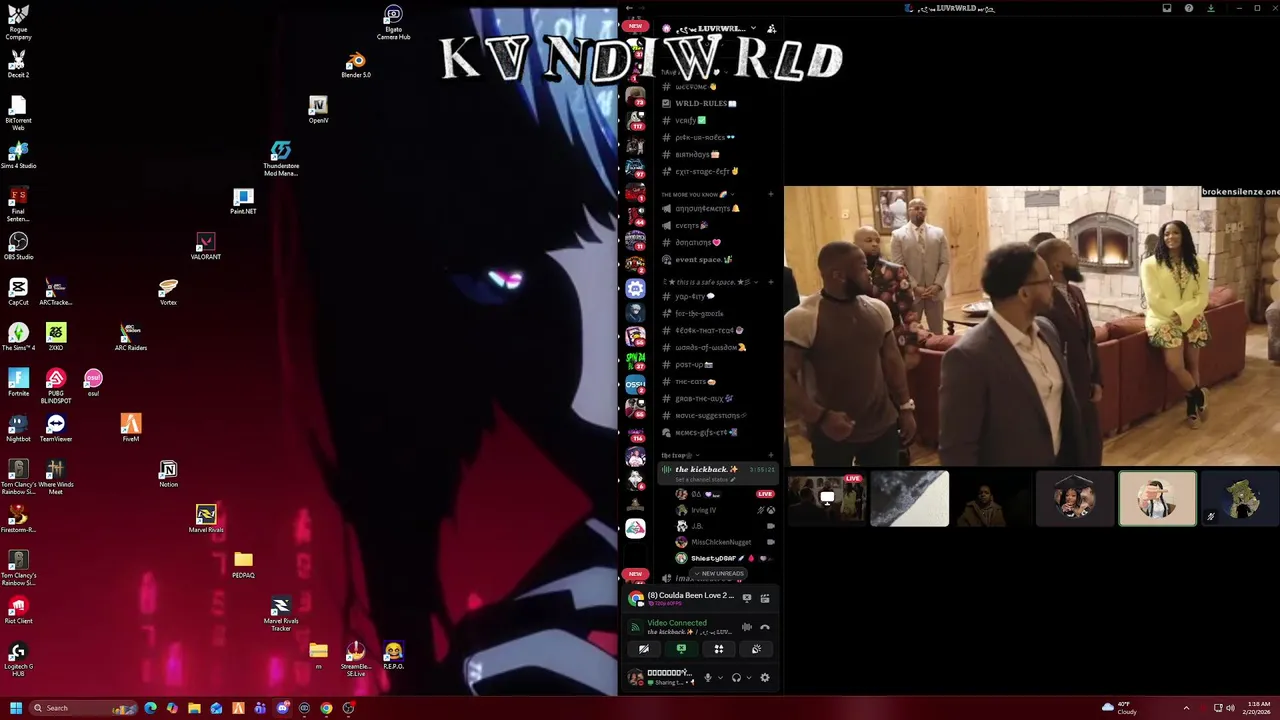Disconnect from voice call in Discord
This screenshot has width=1280, height=720.
(765, 627)
